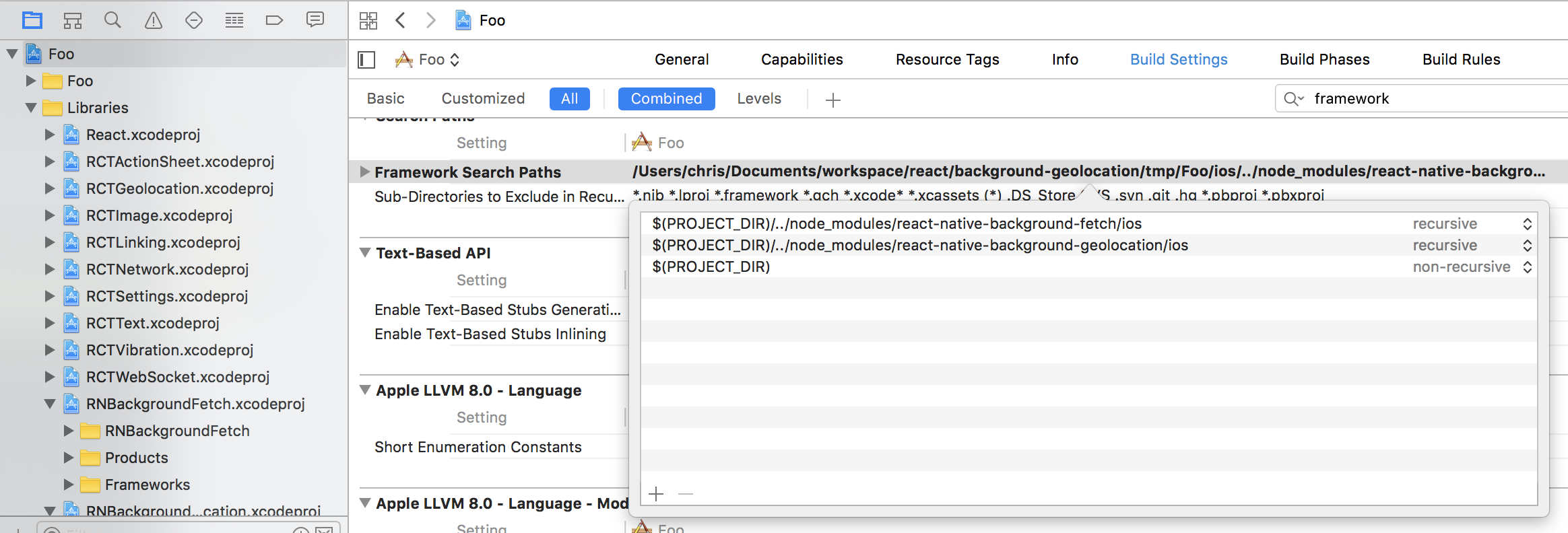Switch to the Build Rules tab
The height and width of the screenshot is (533, 1568).
(x=1461, y=59)
